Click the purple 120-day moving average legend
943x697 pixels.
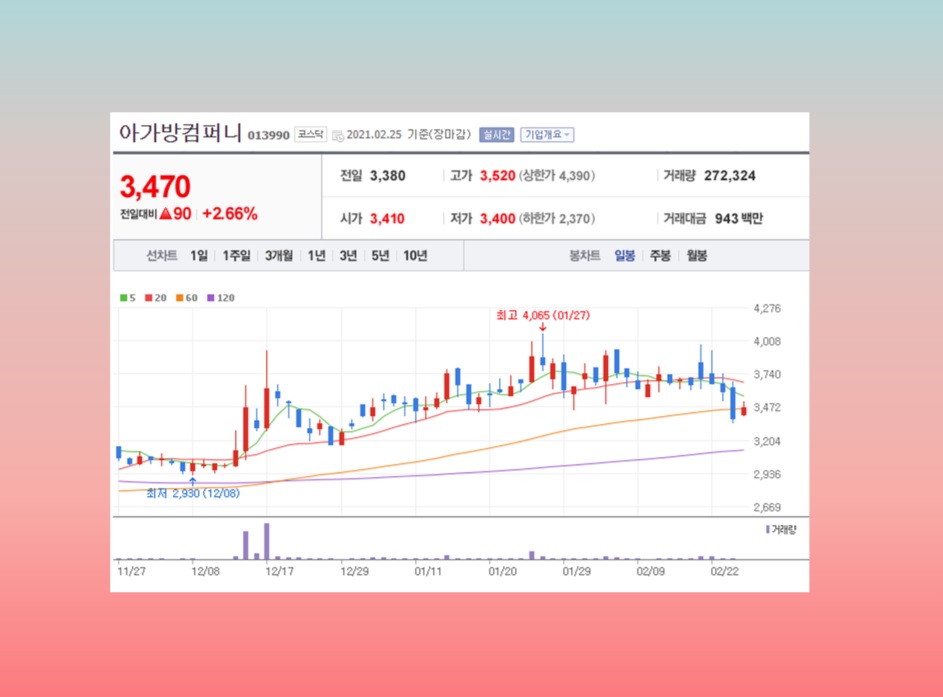221,298
